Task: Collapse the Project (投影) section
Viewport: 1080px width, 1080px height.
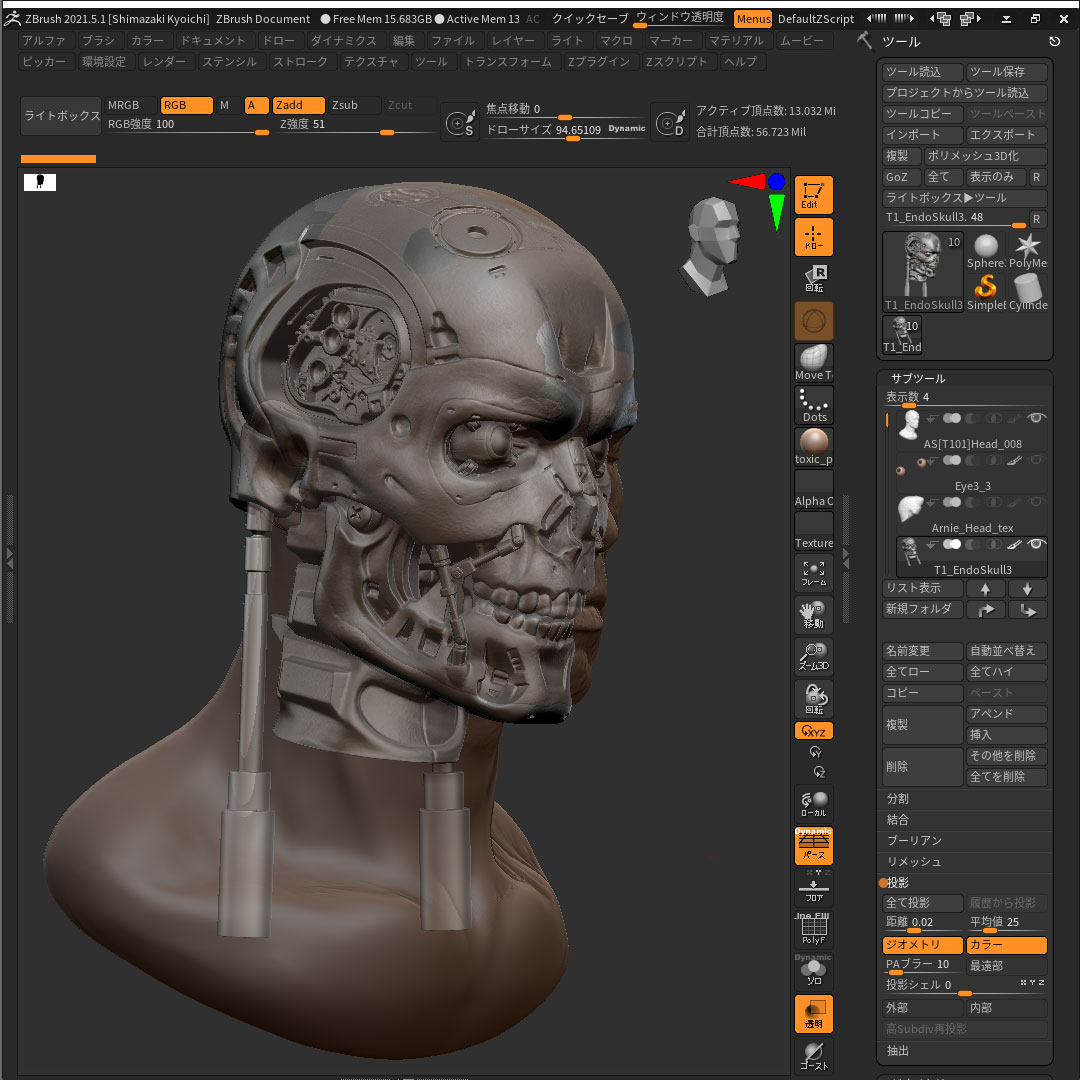Action: tap(897, 882)
